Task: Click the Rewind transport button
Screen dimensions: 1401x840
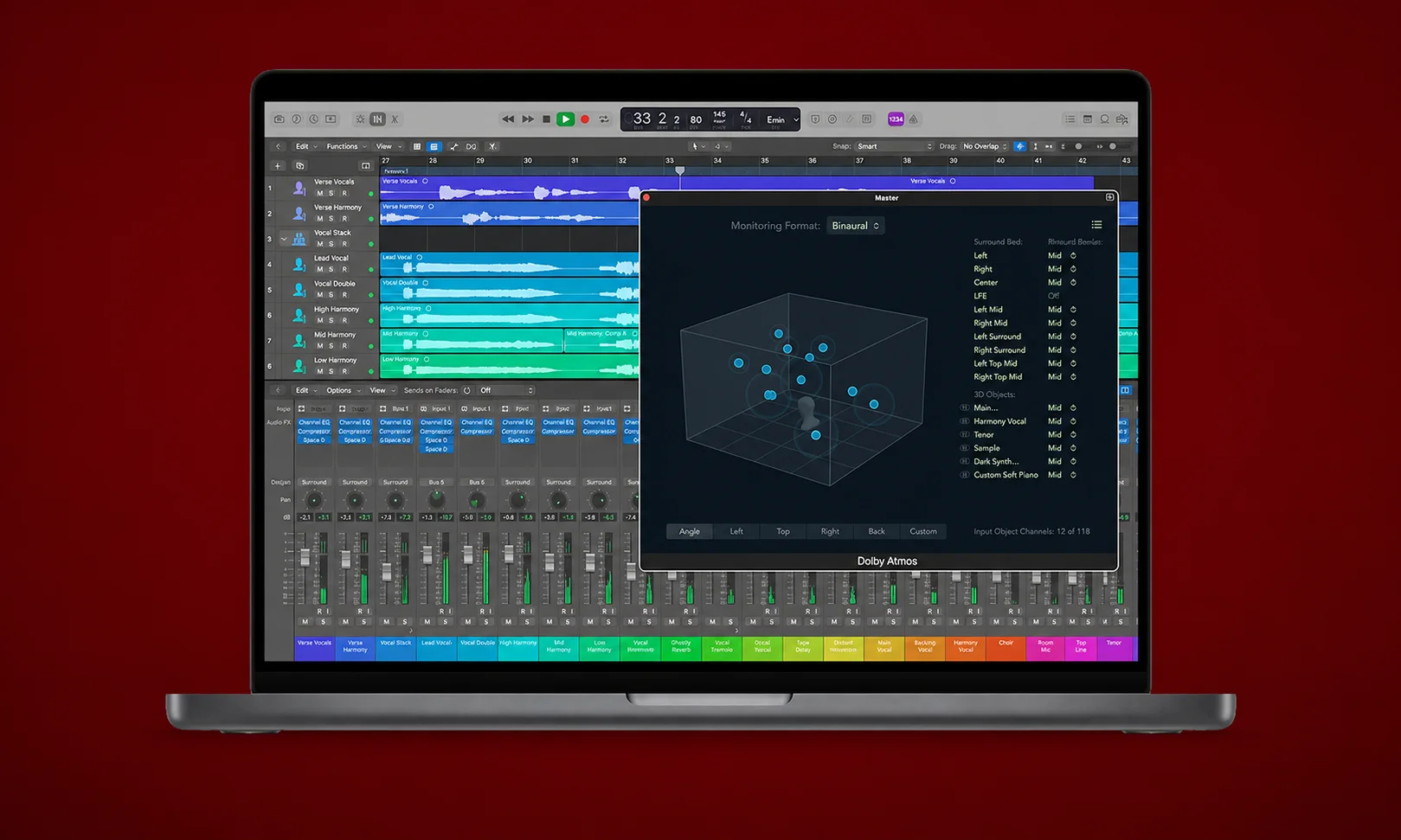Action: [508, 119]
